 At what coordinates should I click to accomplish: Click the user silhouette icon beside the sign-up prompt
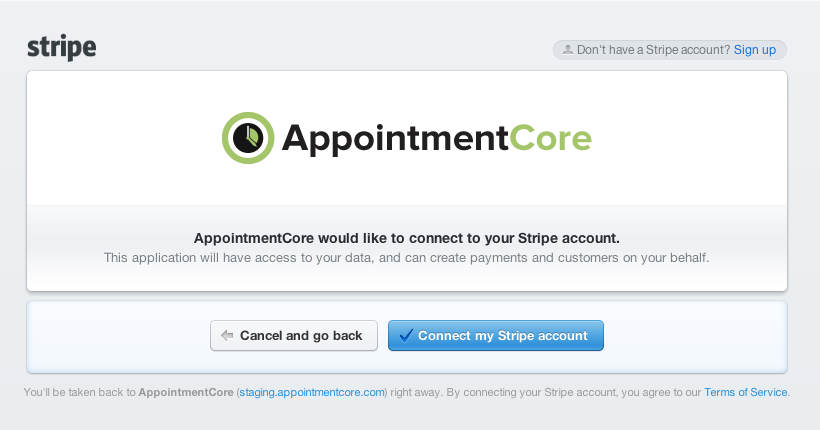tap(567, 50)
